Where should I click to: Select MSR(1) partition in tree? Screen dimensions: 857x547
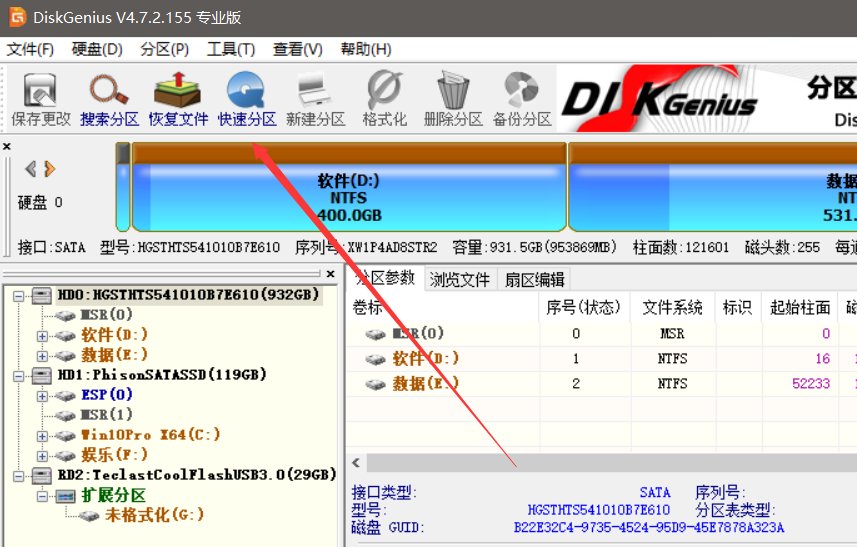pyautogui.click(x=107, y=415)
